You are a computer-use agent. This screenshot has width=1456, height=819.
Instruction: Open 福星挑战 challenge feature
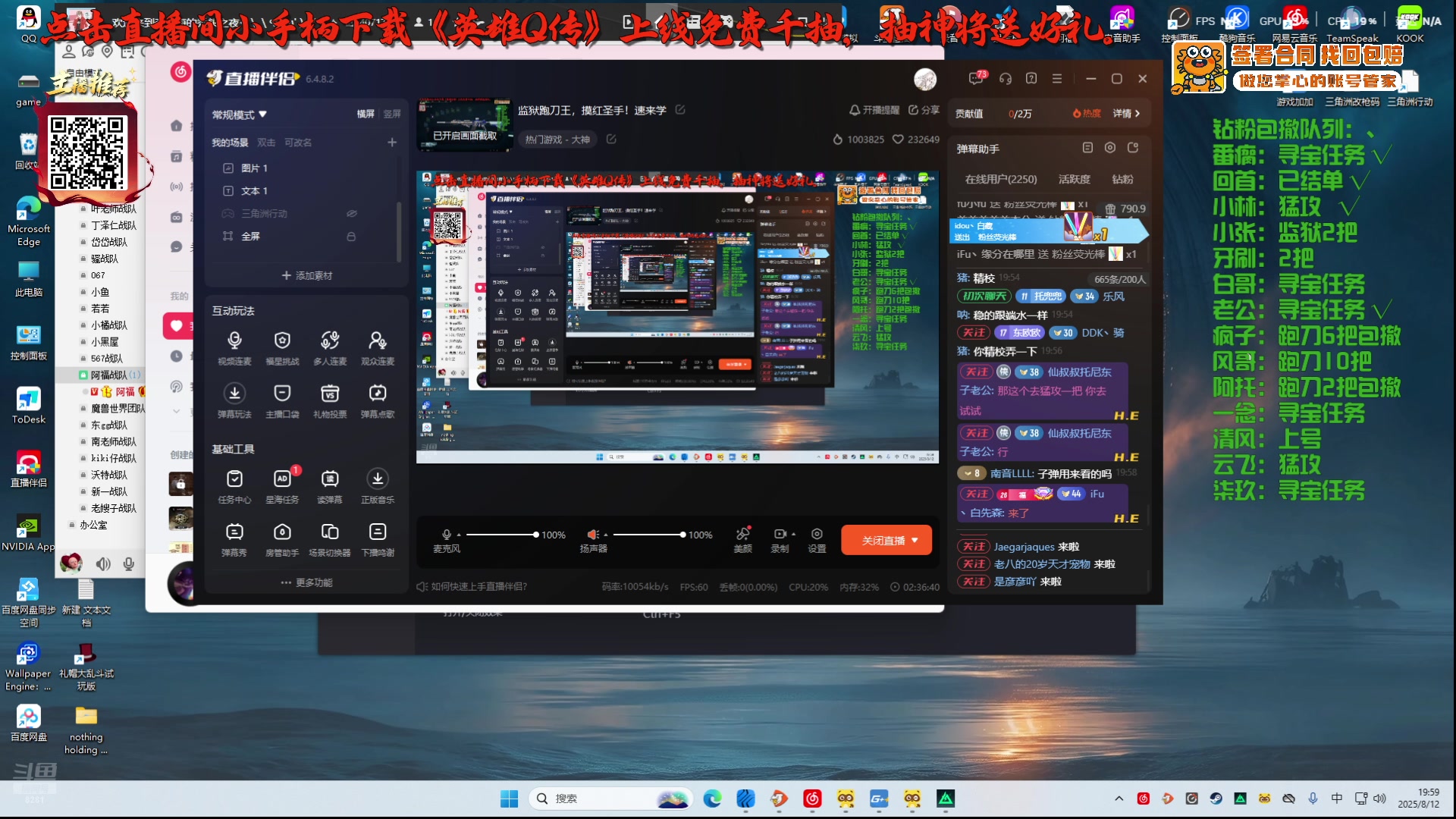pos(282,347)
